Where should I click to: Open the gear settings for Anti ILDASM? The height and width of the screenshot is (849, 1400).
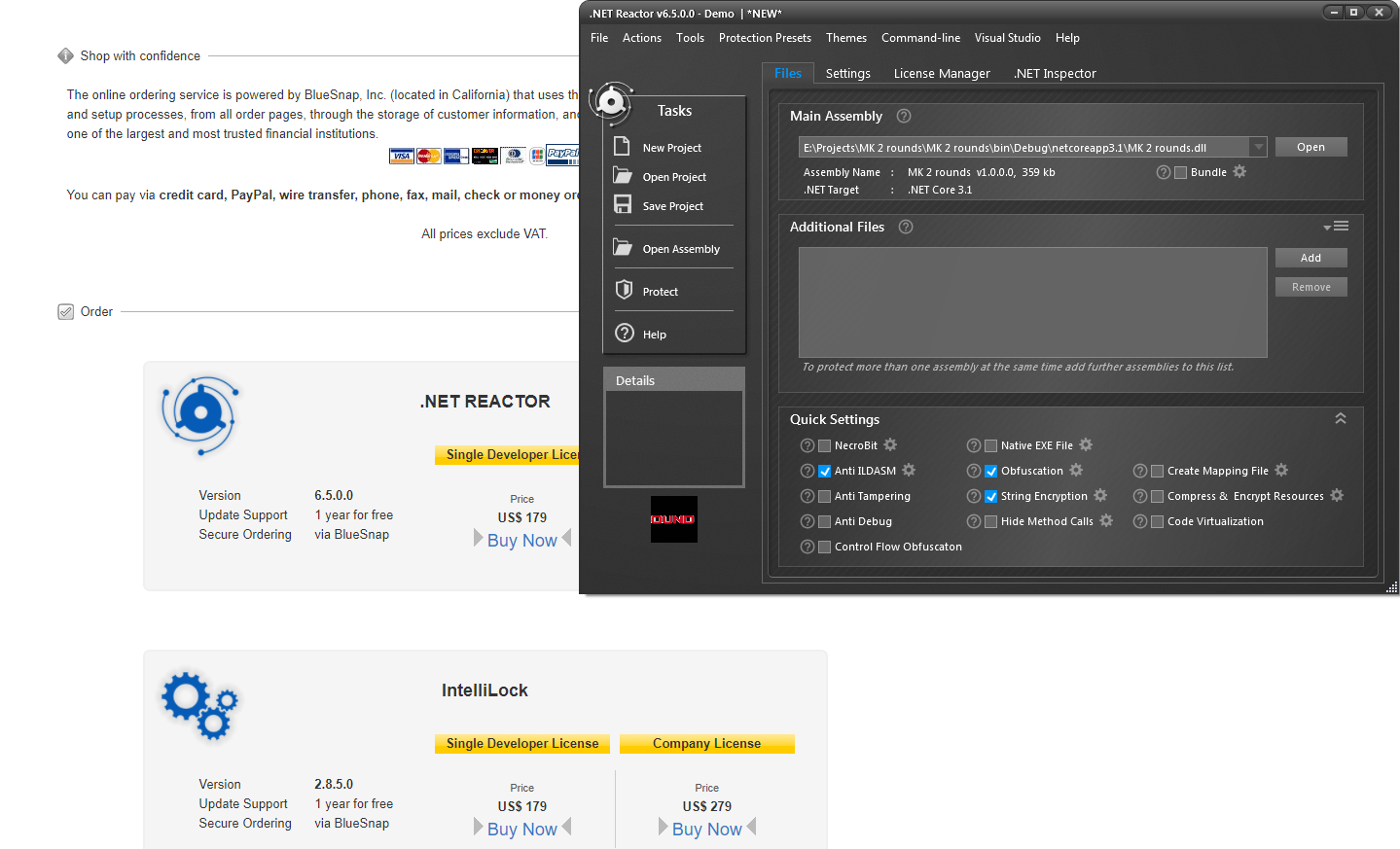909,470
